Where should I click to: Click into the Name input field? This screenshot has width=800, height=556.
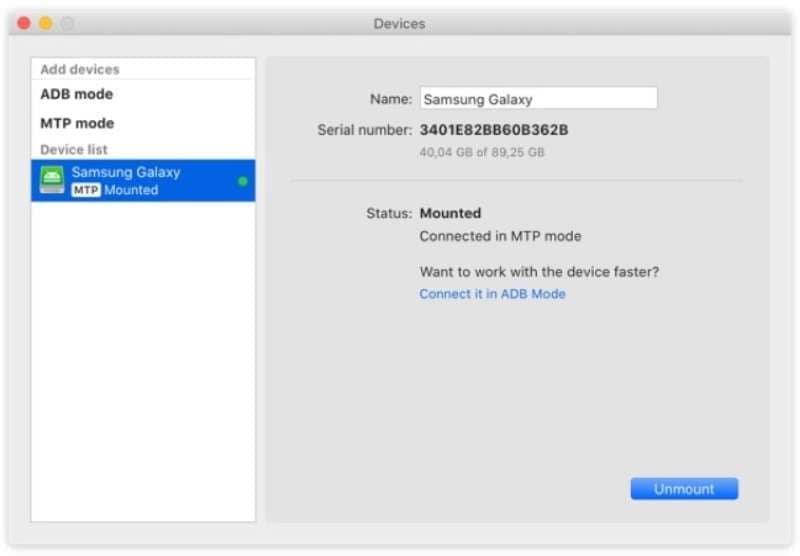coord(538,99)
